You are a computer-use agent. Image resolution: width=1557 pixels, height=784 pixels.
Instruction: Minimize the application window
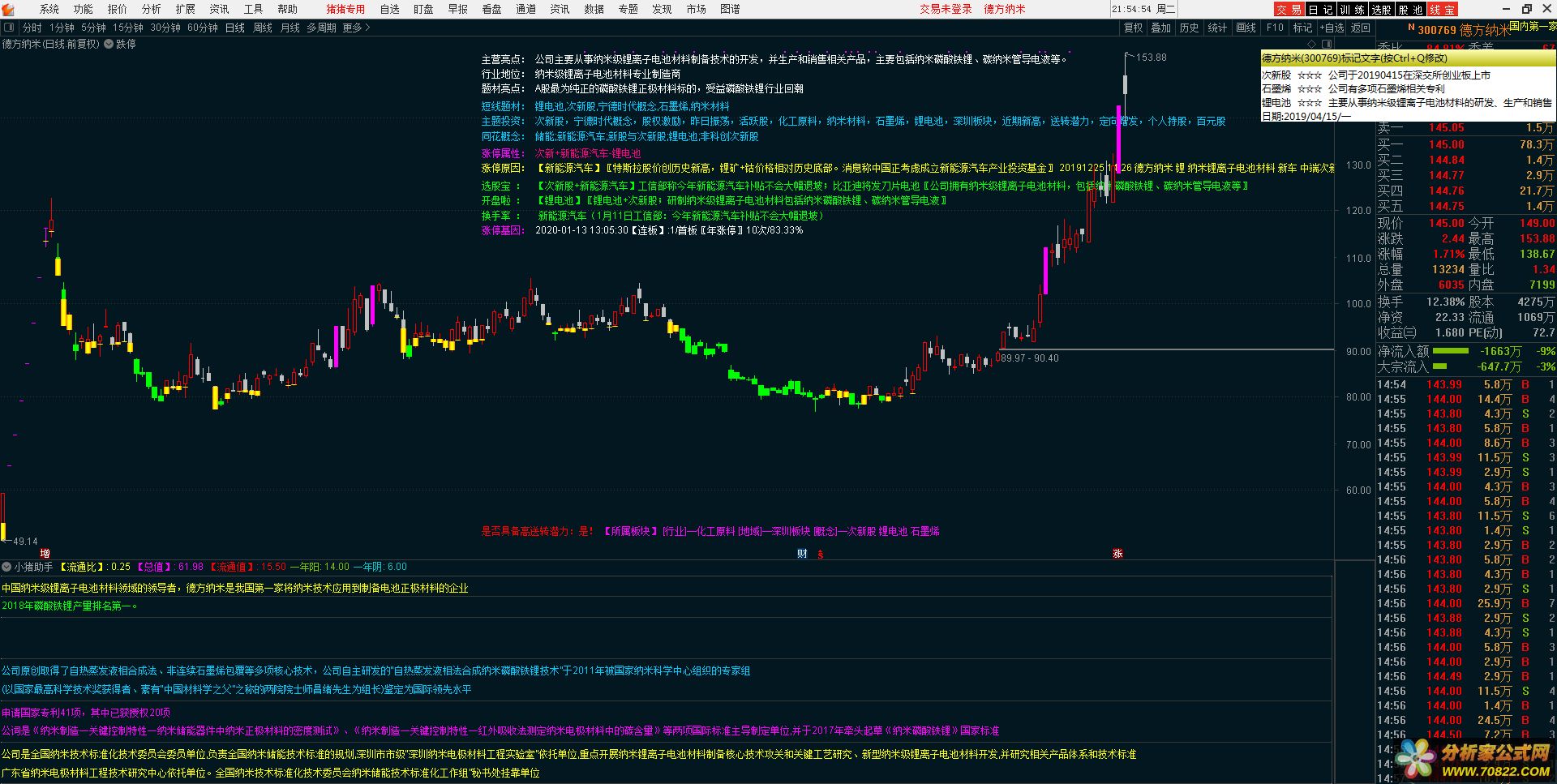coord(1505,9)
